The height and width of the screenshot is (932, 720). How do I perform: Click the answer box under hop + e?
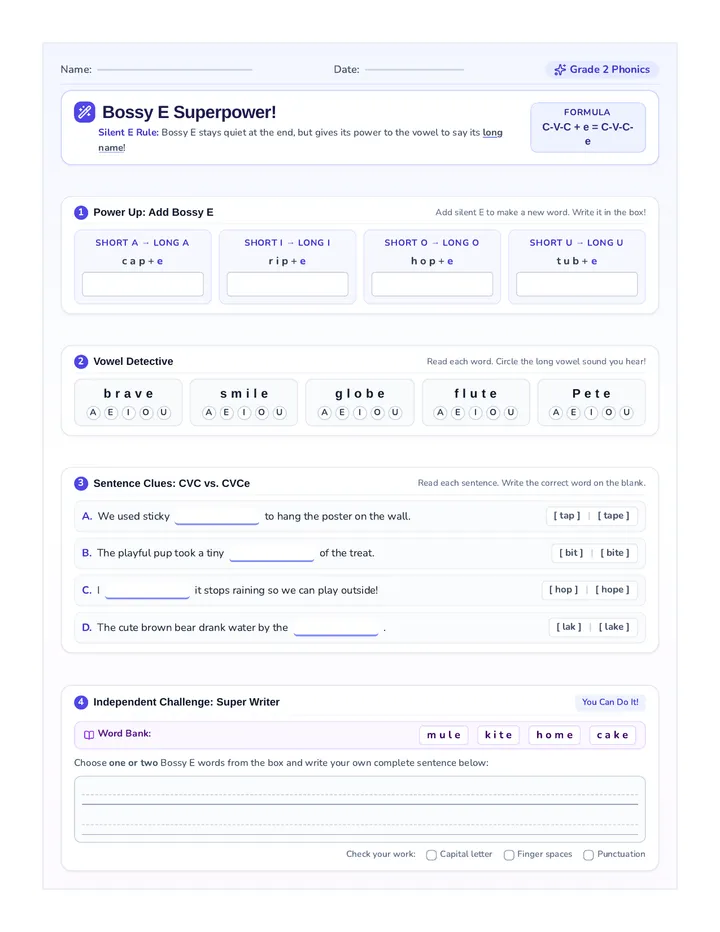pos(432,284)
